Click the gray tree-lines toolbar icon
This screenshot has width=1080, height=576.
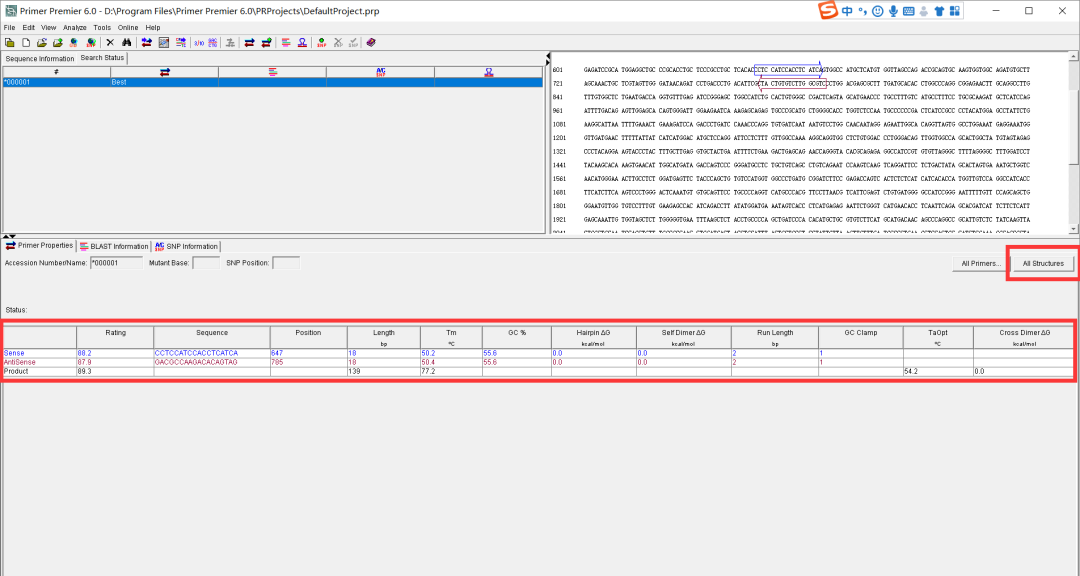tap(230, 43)
